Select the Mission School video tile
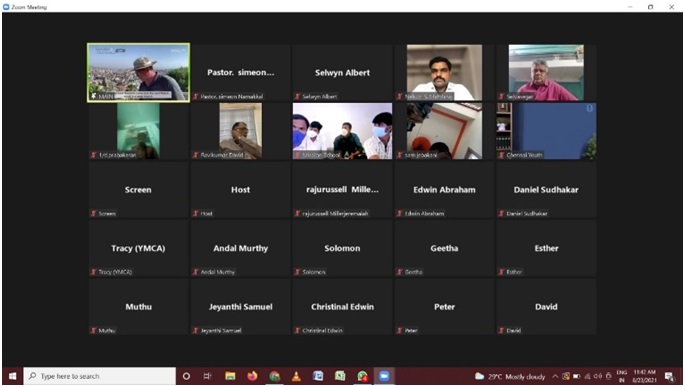The image size is (685, 387). [342, 131]
